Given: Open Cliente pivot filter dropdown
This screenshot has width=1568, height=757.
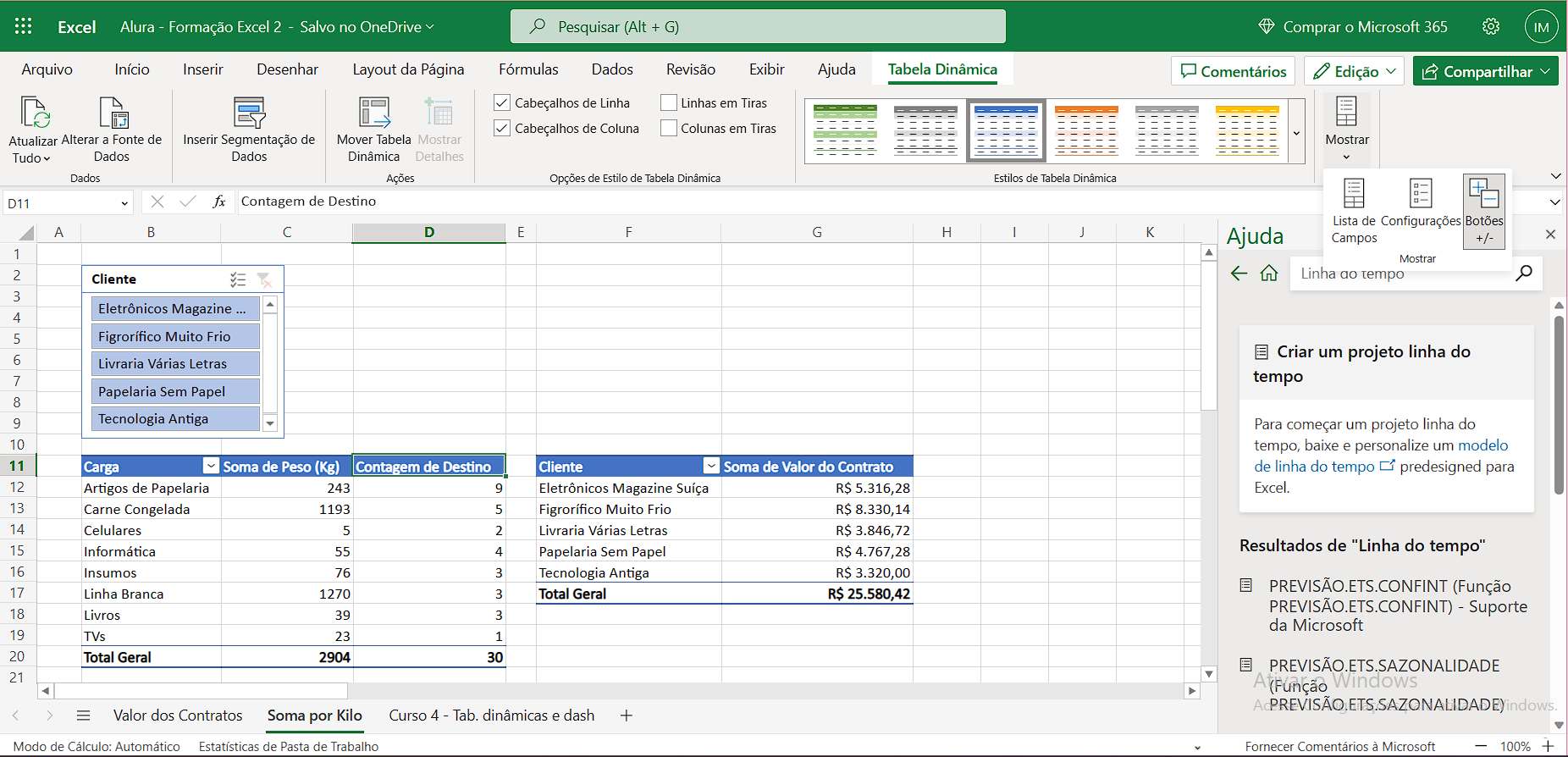Looking at the screenshot, I should (711, 466).
